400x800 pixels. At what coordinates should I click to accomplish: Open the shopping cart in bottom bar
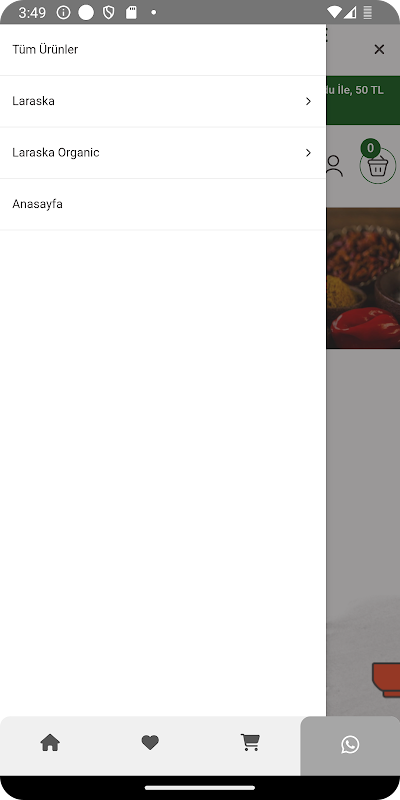pyautogui.click(x=250, y=743)
